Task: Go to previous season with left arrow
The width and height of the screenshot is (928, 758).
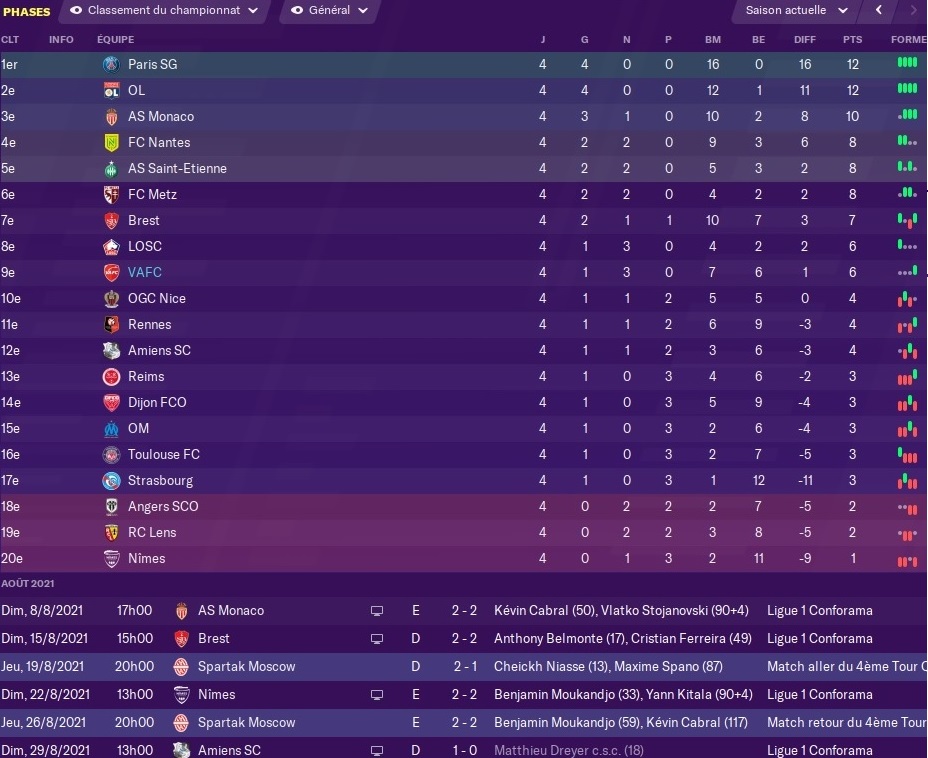Action: click(x=879, y=10)
